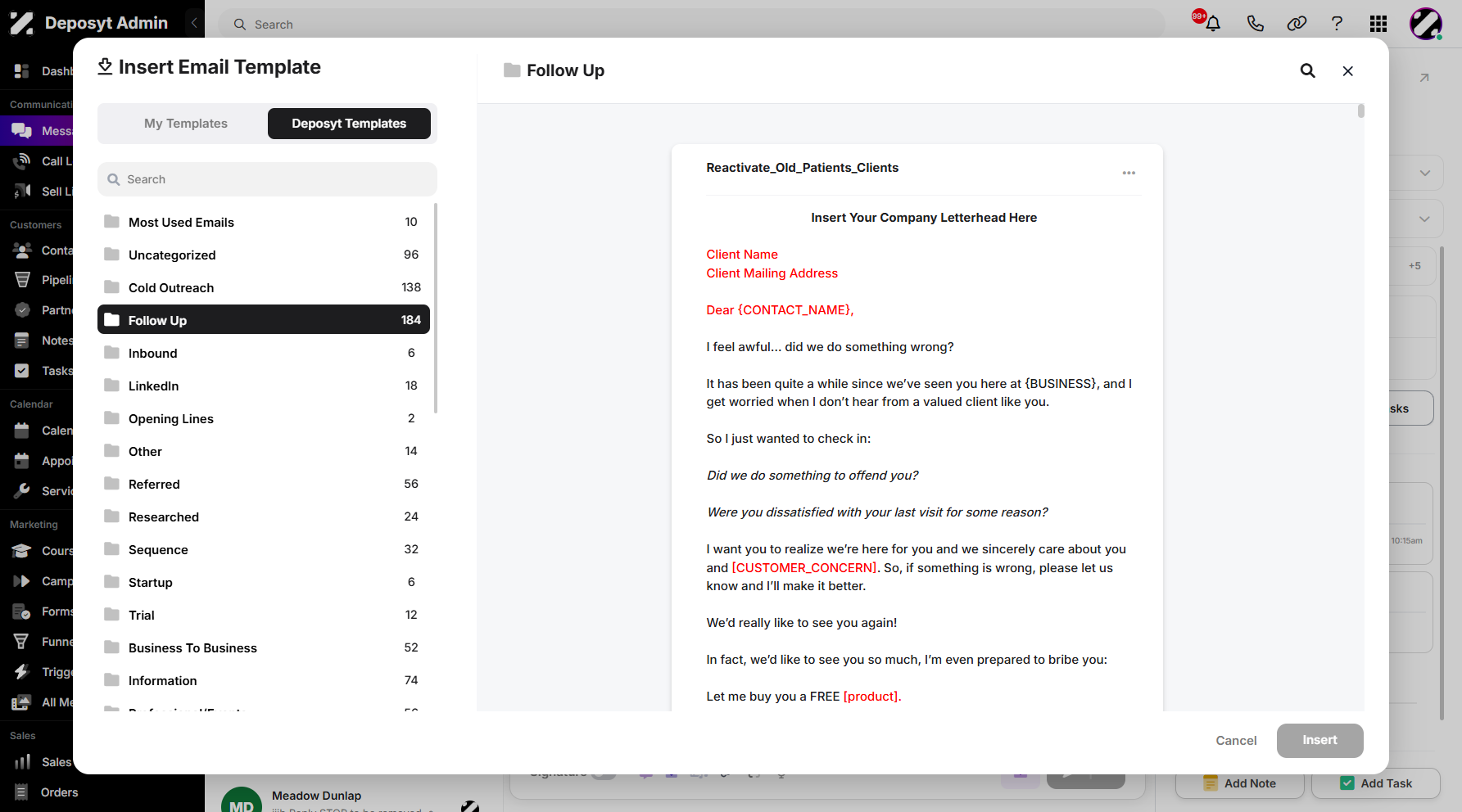
Task: Select the Business To Business folder
Action: click(264, 647)
